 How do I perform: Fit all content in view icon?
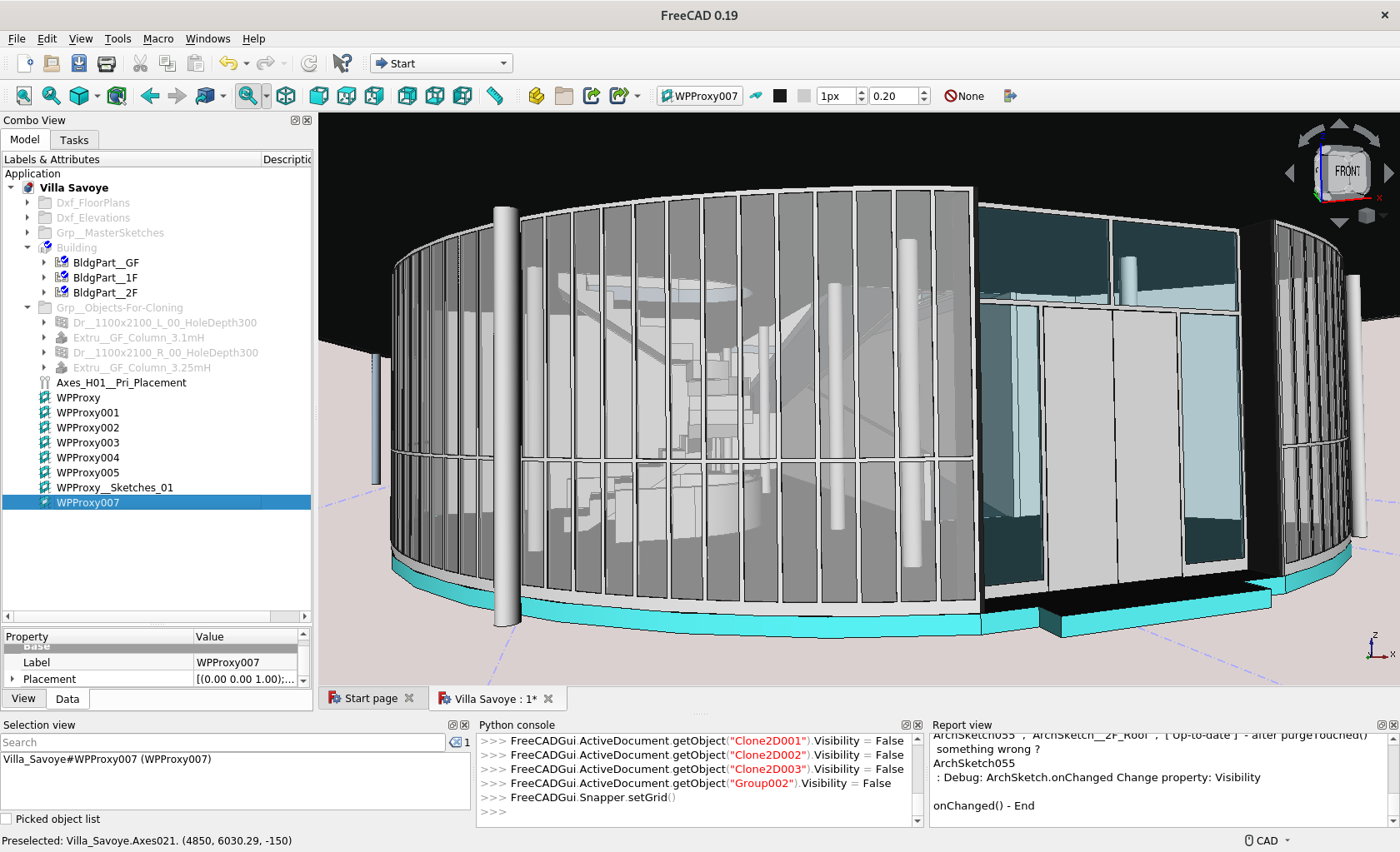click(x=24, y=96)
